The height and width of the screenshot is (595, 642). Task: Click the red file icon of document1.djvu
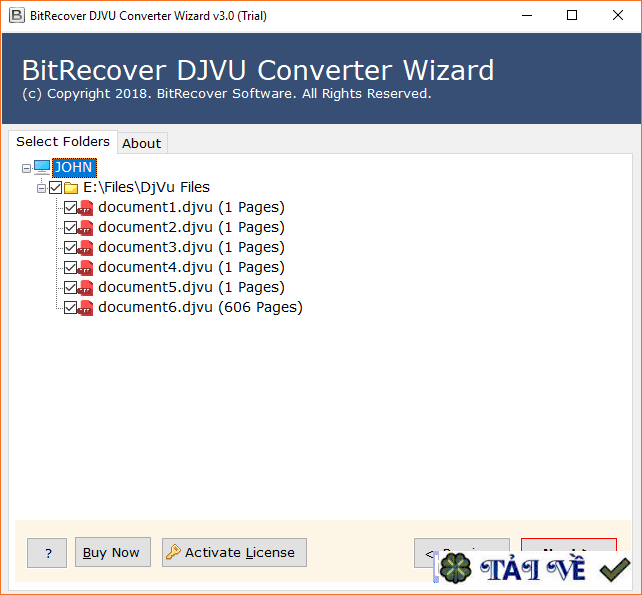[x=86, y=208]
